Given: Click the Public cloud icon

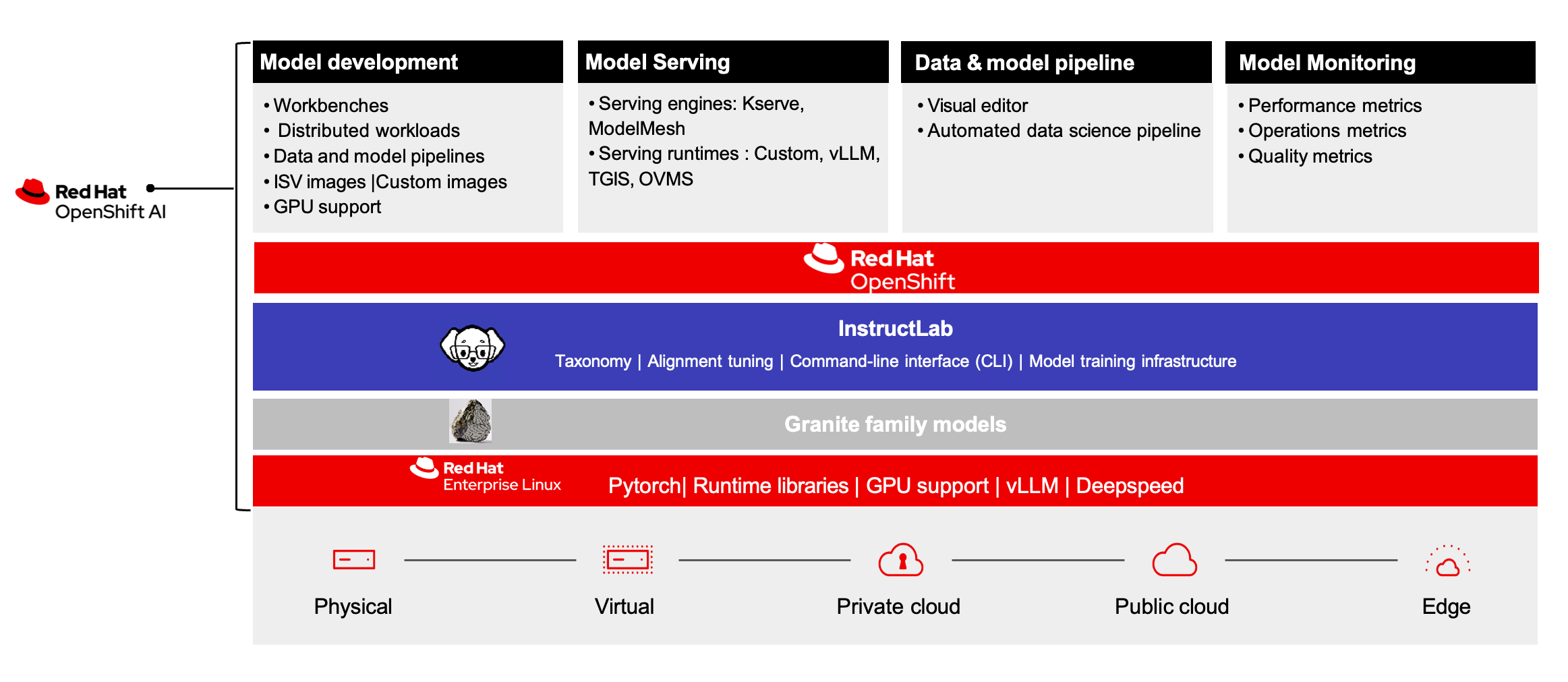Looking at the screenshot, I should pyautogui.click(x=1174, y=560).
